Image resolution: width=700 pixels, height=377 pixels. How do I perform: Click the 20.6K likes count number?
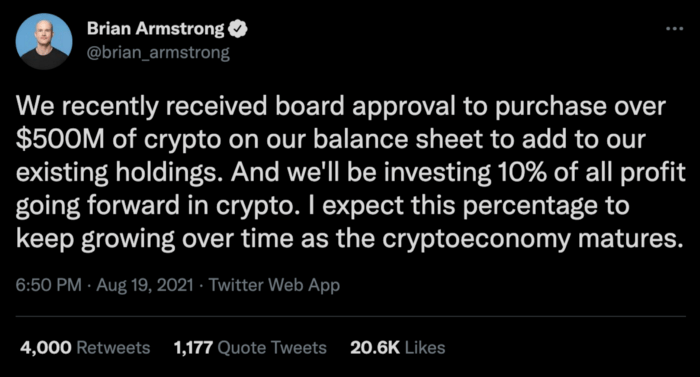tap(375, 348)
